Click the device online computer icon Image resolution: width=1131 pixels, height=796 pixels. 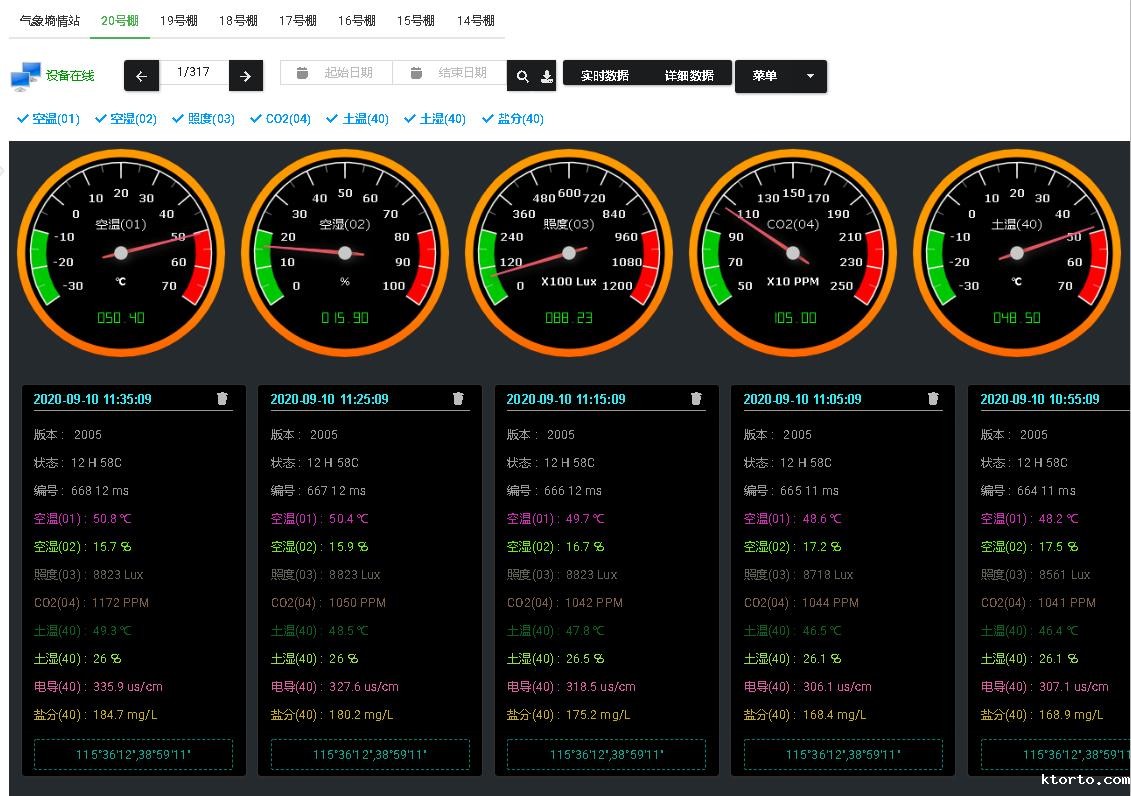(x=25, y=76)
